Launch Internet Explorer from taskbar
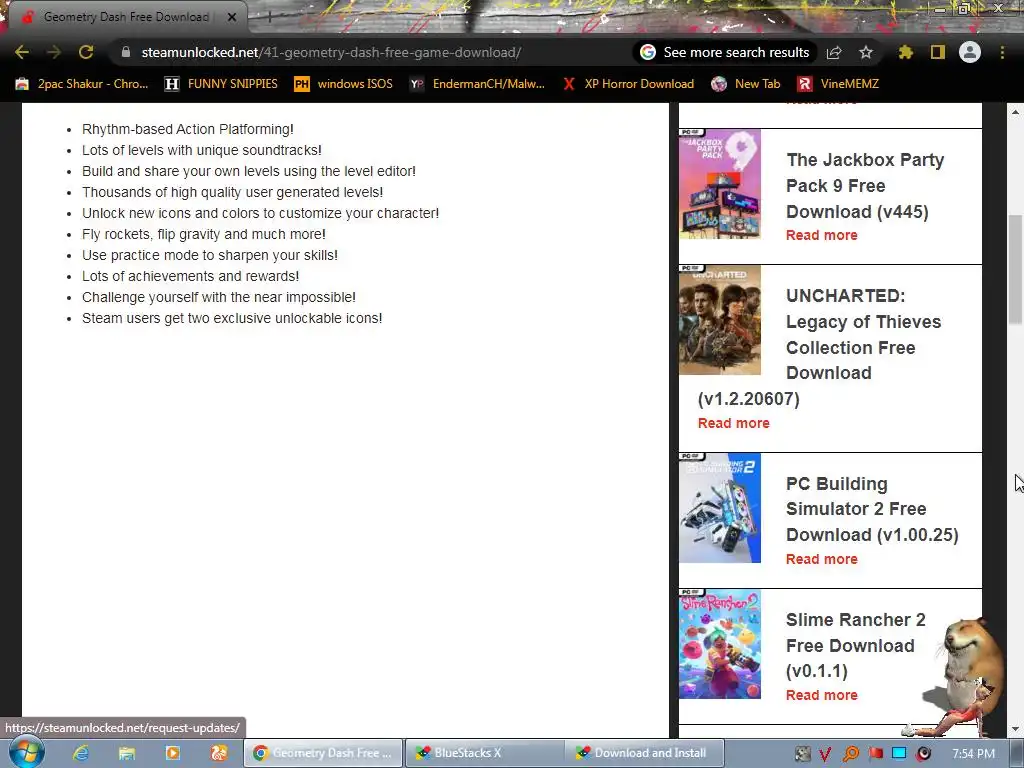 (81, 753)
